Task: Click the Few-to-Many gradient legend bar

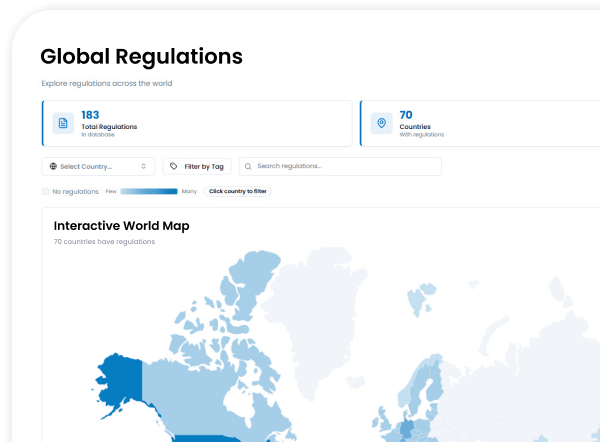Action: (149, 191)
